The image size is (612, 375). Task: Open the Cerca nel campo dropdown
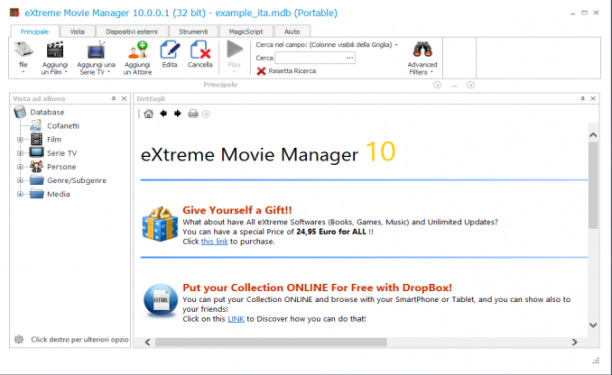[397, 45]
